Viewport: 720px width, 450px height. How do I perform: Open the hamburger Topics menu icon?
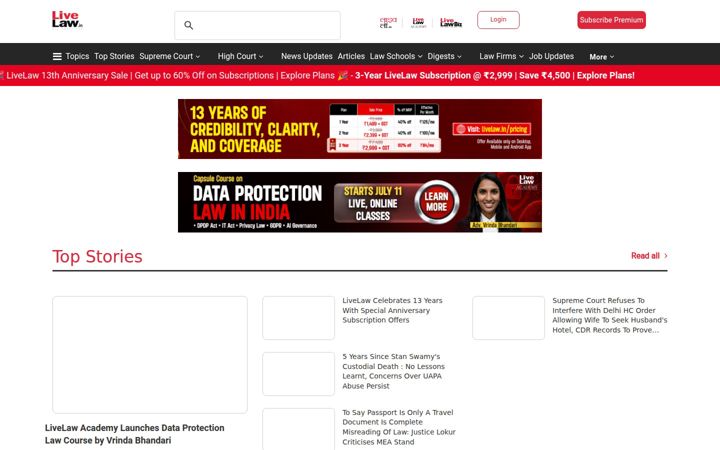(57, 56)
